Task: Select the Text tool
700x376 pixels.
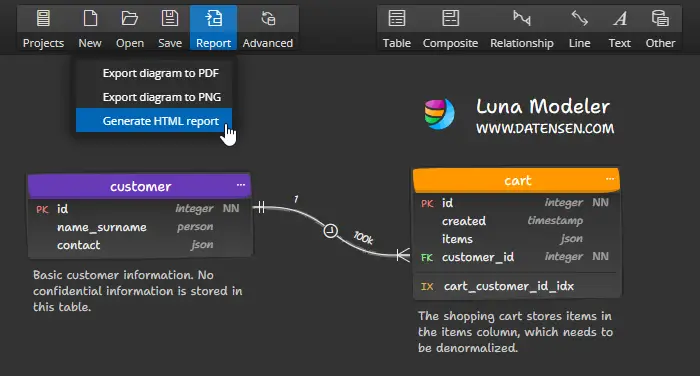Action: [x=619, y=28]
